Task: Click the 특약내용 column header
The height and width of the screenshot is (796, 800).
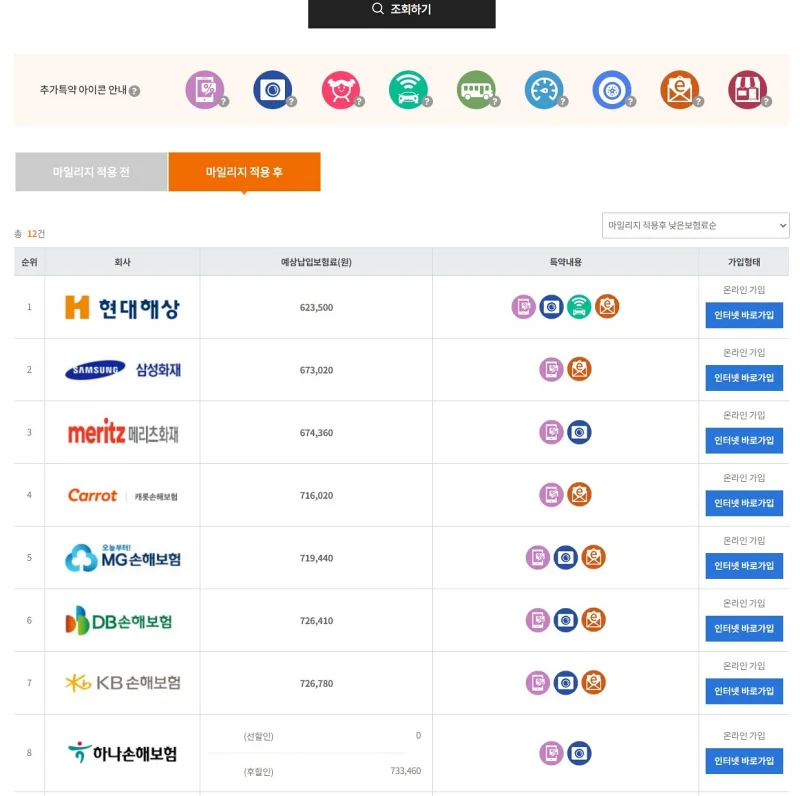Action: (565, 262)
